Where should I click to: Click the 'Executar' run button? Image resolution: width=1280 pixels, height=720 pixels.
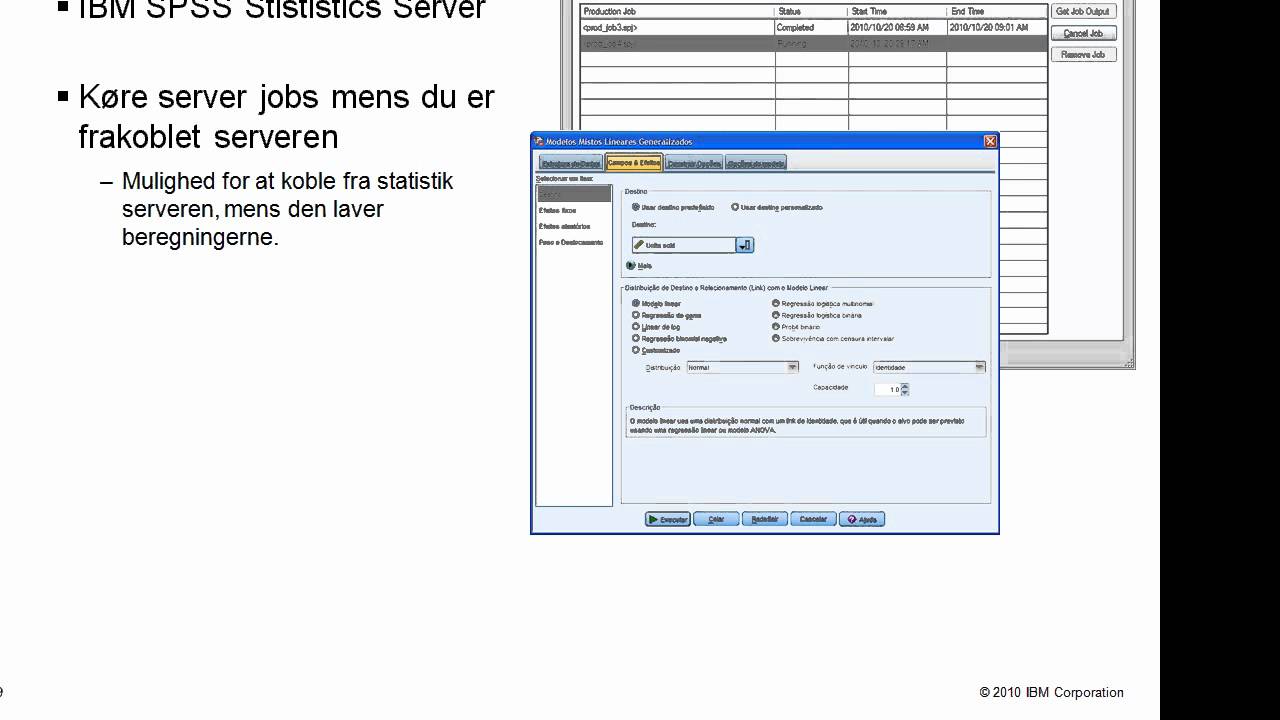coord(668,519)
